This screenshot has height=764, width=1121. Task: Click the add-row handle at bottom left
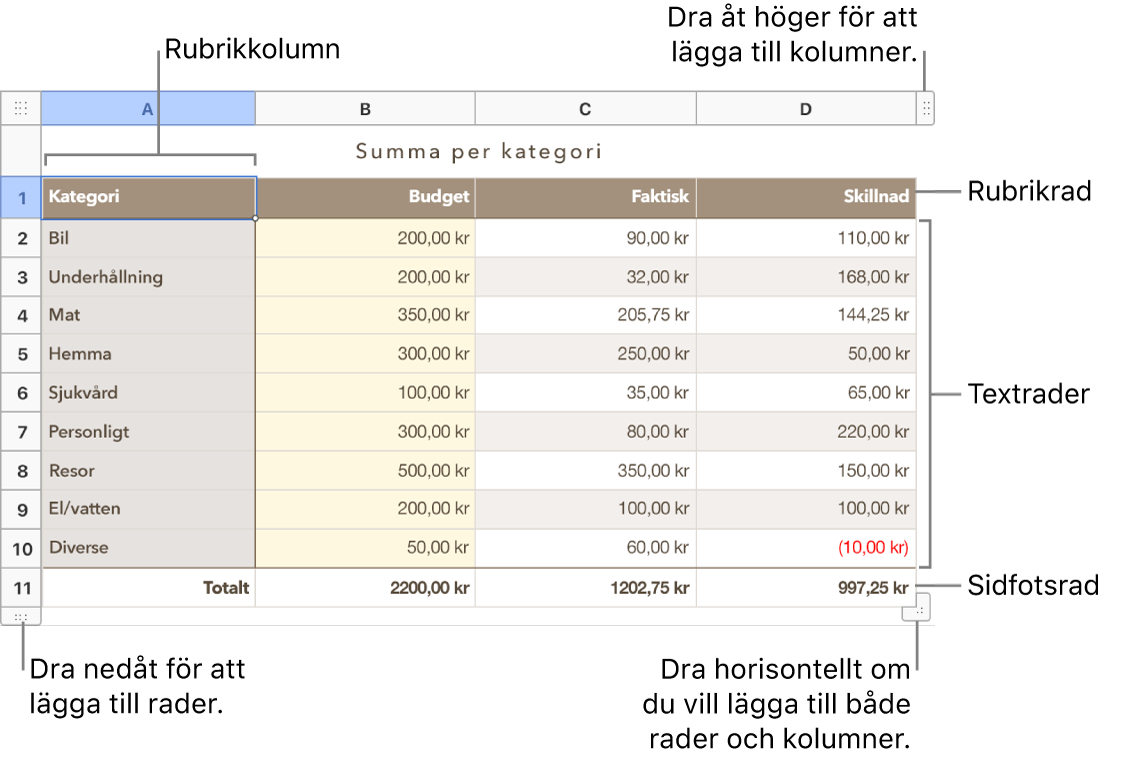[x=21, y=616]
